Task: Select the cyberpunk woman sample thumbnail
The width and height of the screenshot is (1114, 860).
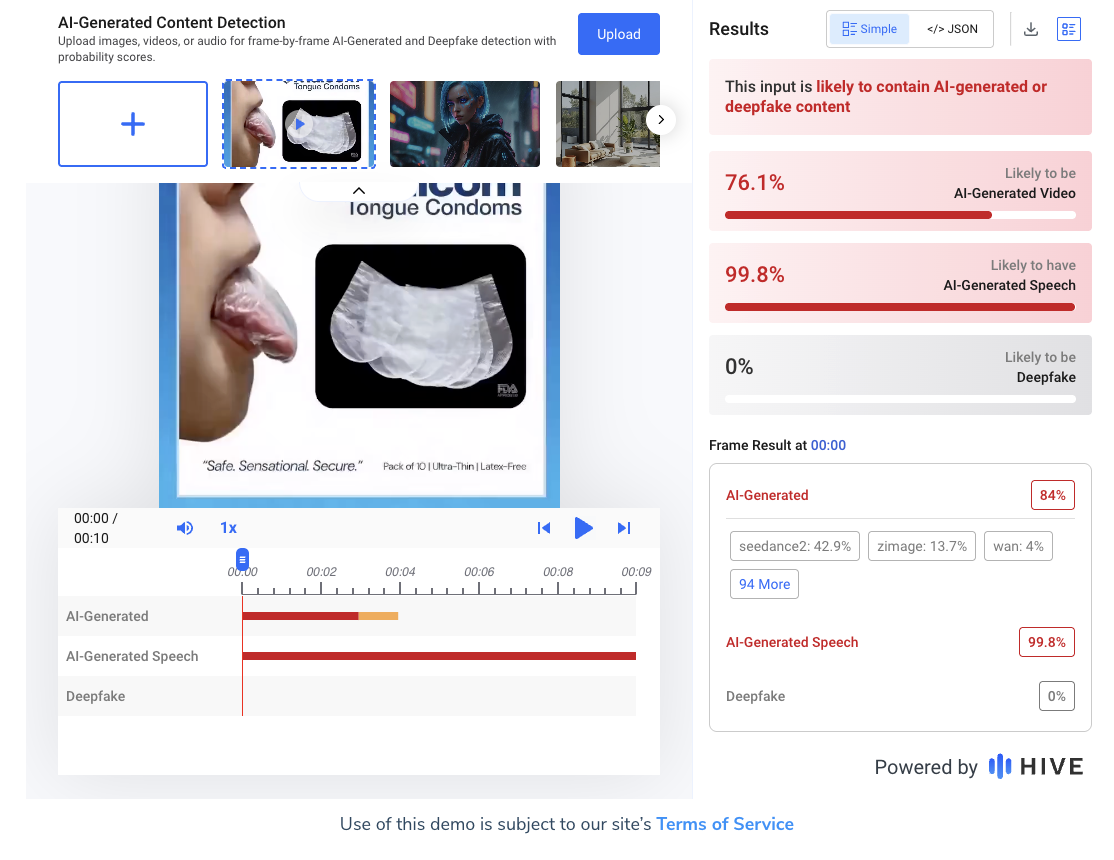Action: (464, 124)
